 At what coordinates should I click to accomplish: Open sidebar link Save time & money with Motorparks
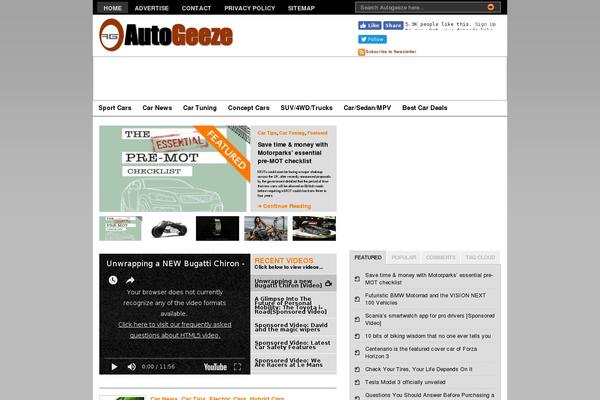point(429,279)
